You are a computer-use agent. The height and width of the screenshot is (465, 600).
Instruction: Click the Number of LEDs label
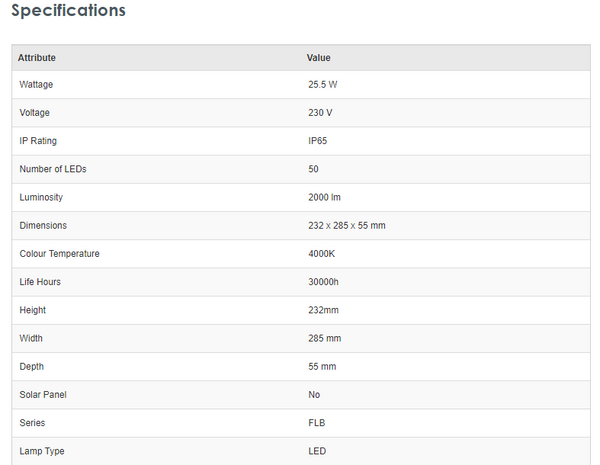[53, 169]
